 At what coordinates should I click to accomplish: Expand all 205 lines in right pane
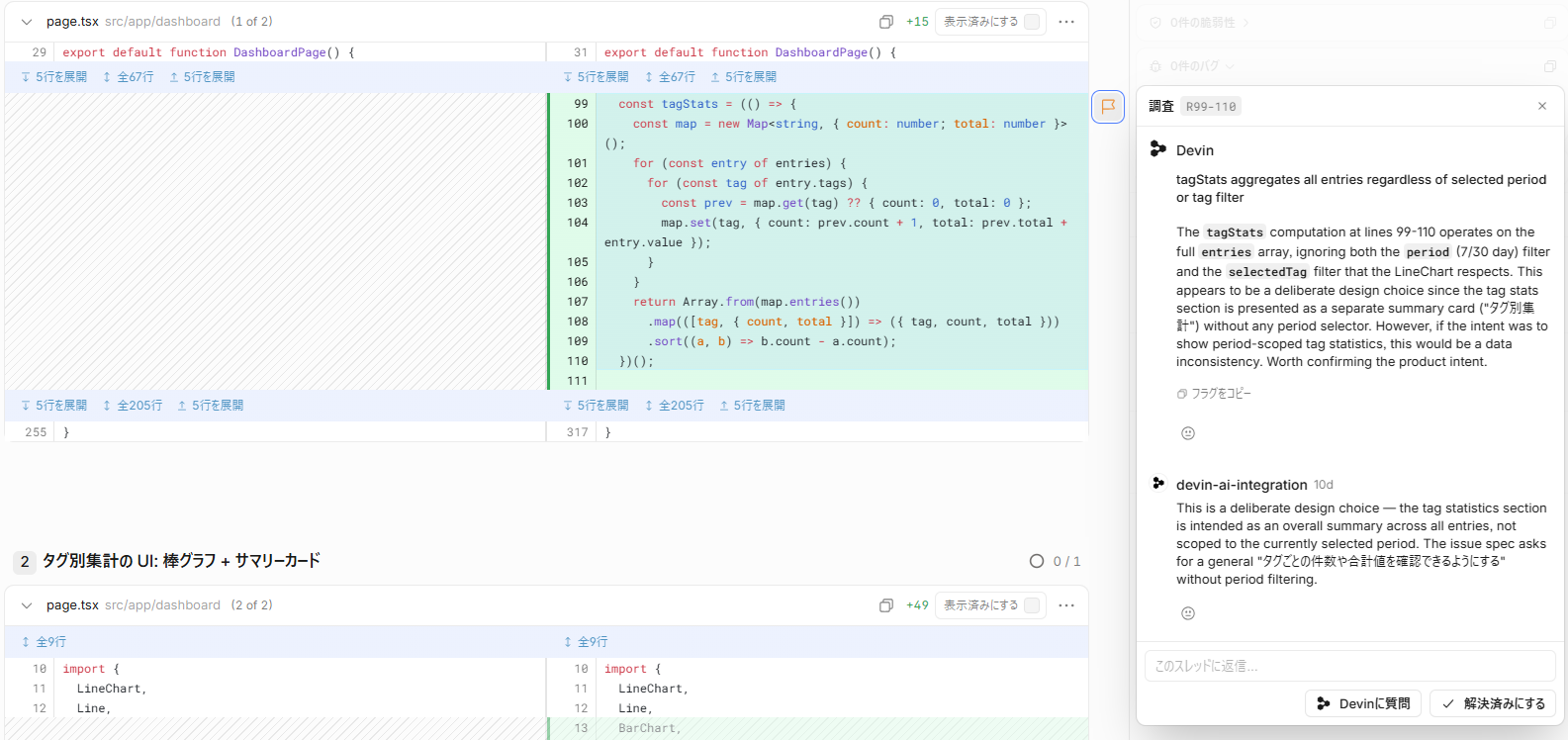point(675,406)
